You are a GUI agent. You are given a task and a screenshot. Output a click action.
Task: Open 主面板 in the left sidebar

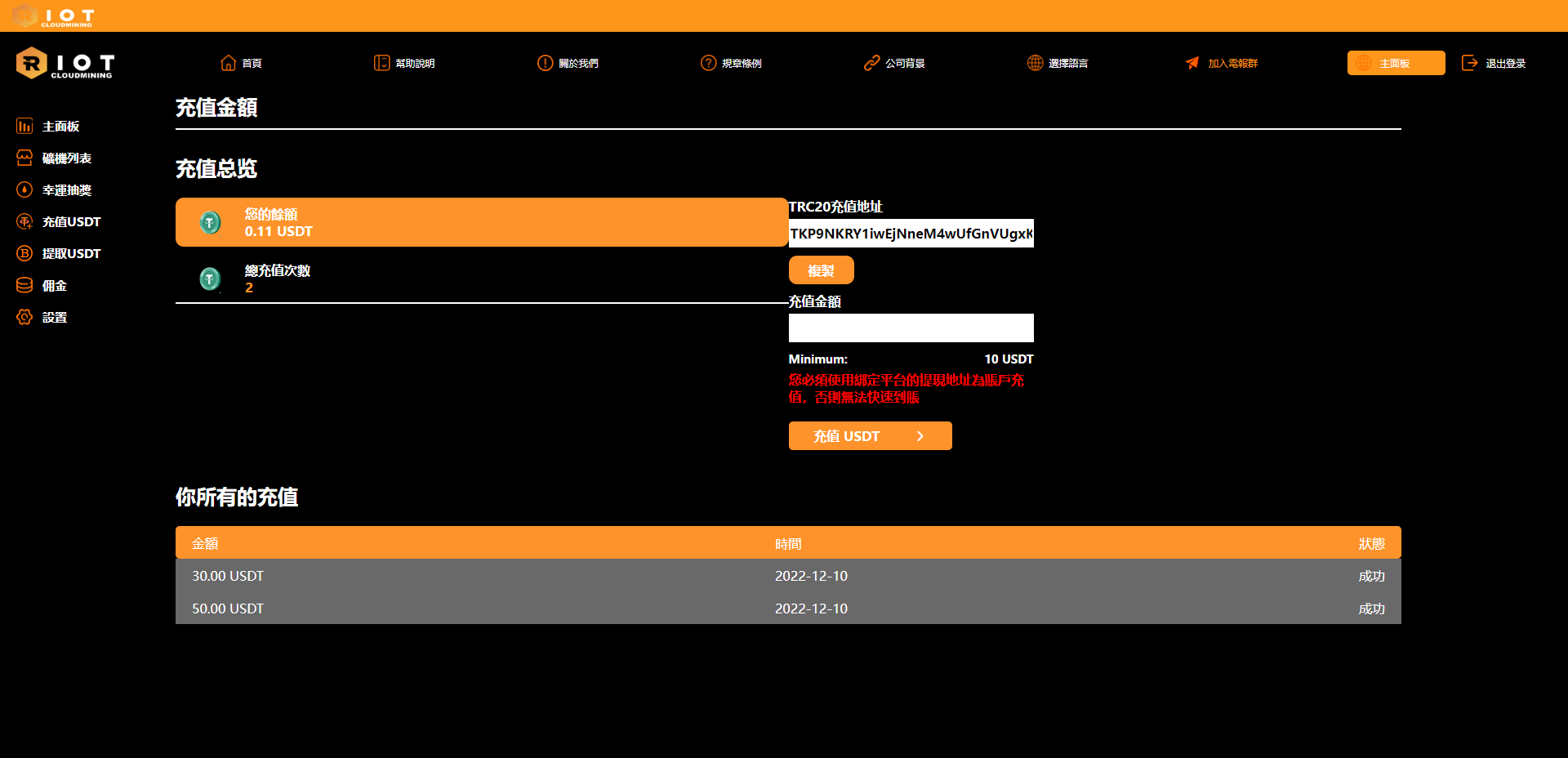point(60,127)
